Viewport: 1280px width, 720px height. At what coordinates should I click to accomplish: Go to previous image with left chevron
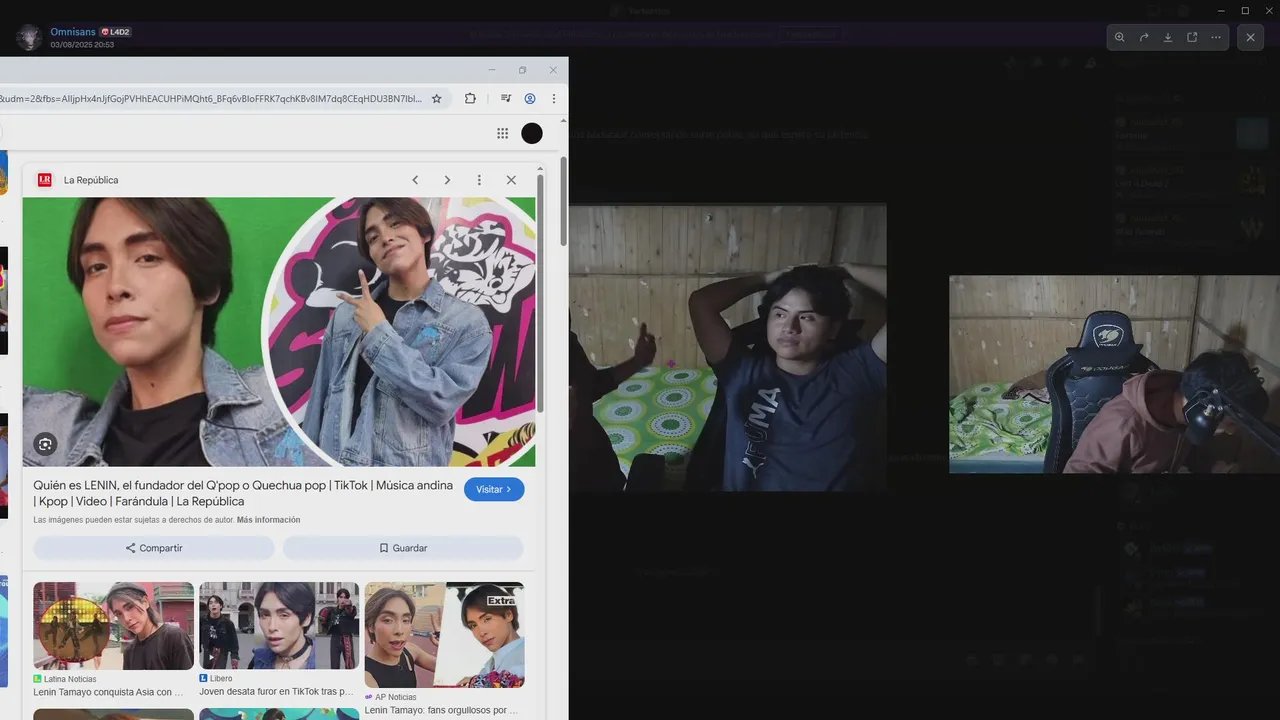(415, 180)
